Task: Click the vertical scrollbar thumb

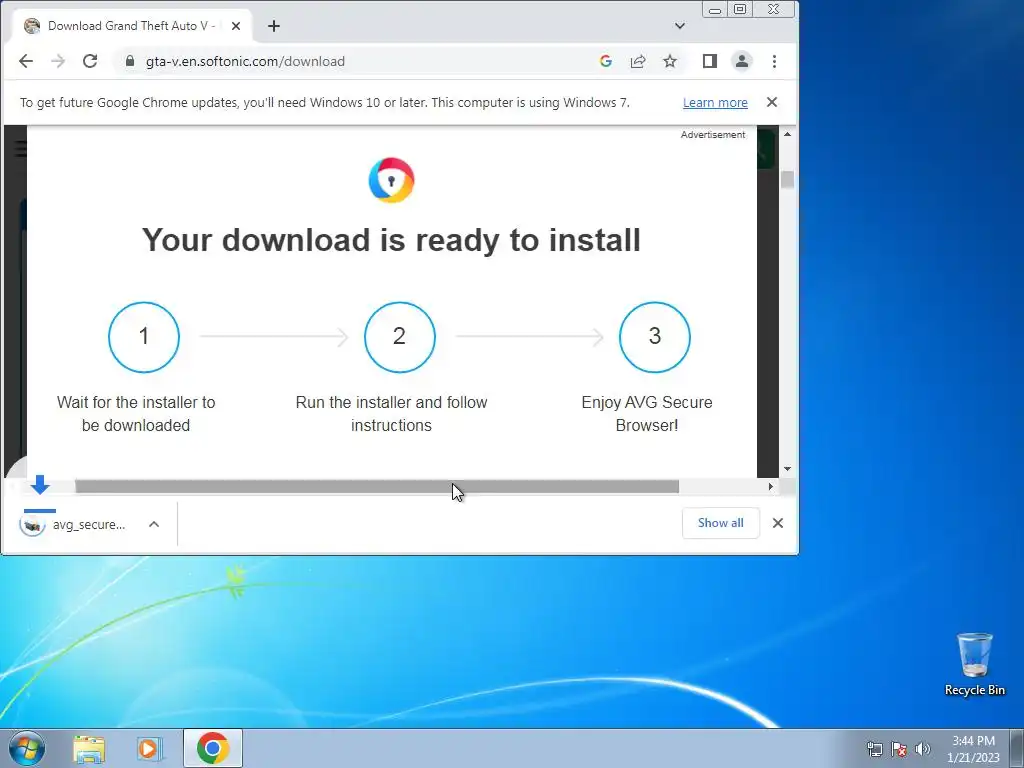Action: [x=788, y=180]
